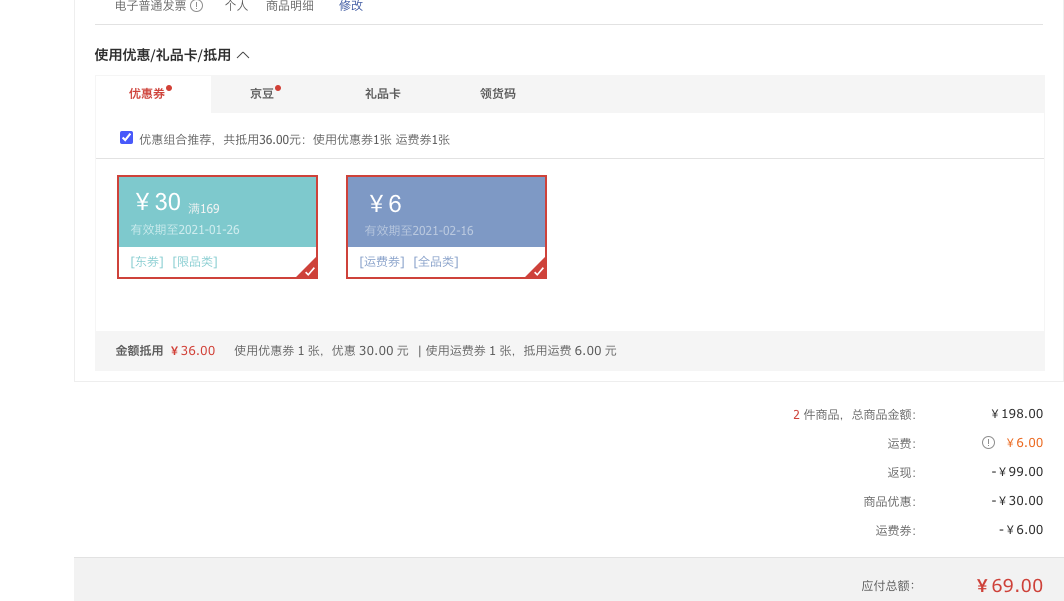The height and width of the screenshot is (601, 1064).
Task: Click the 使用优惠/礼品卡/抵用 heading
Action: 163,55
